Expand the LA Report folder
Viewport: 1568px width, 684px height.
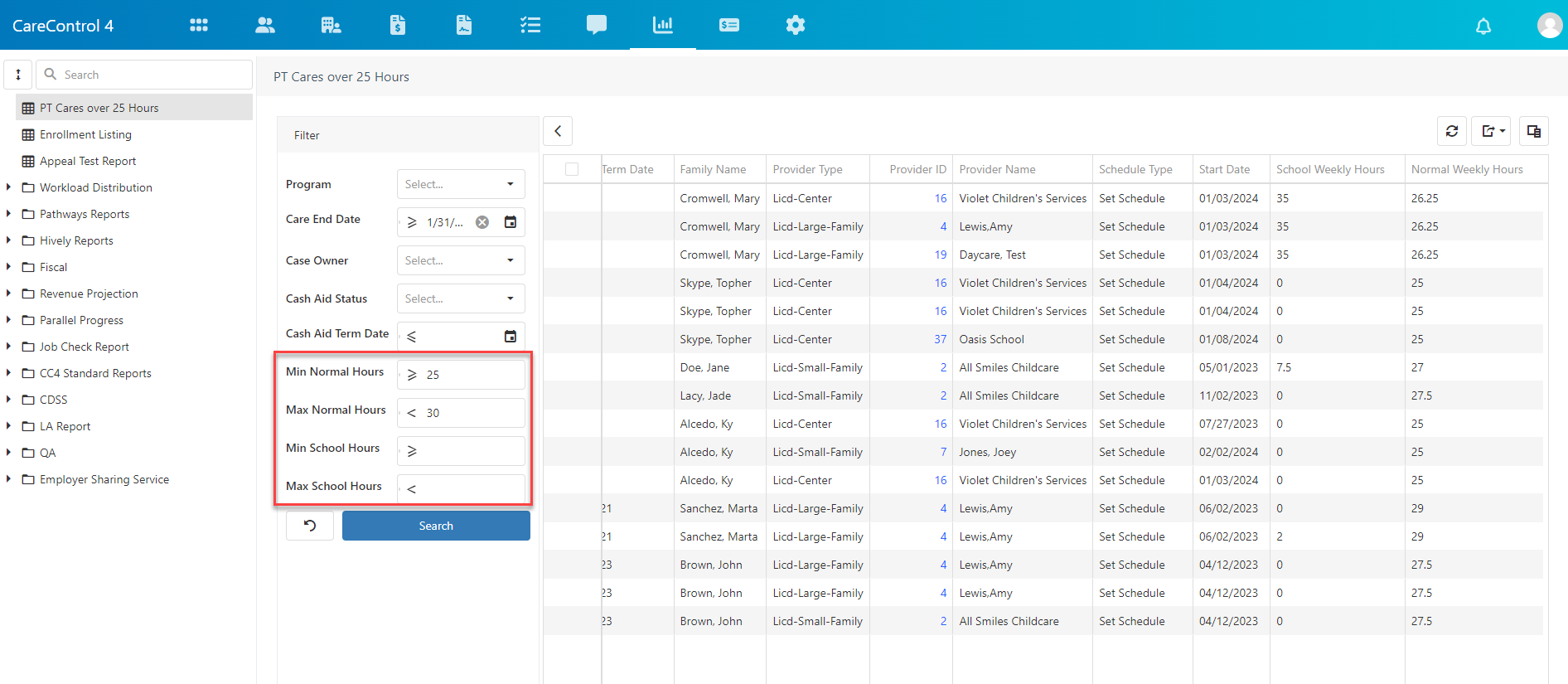pyautogui.click(x=8, y=426)
